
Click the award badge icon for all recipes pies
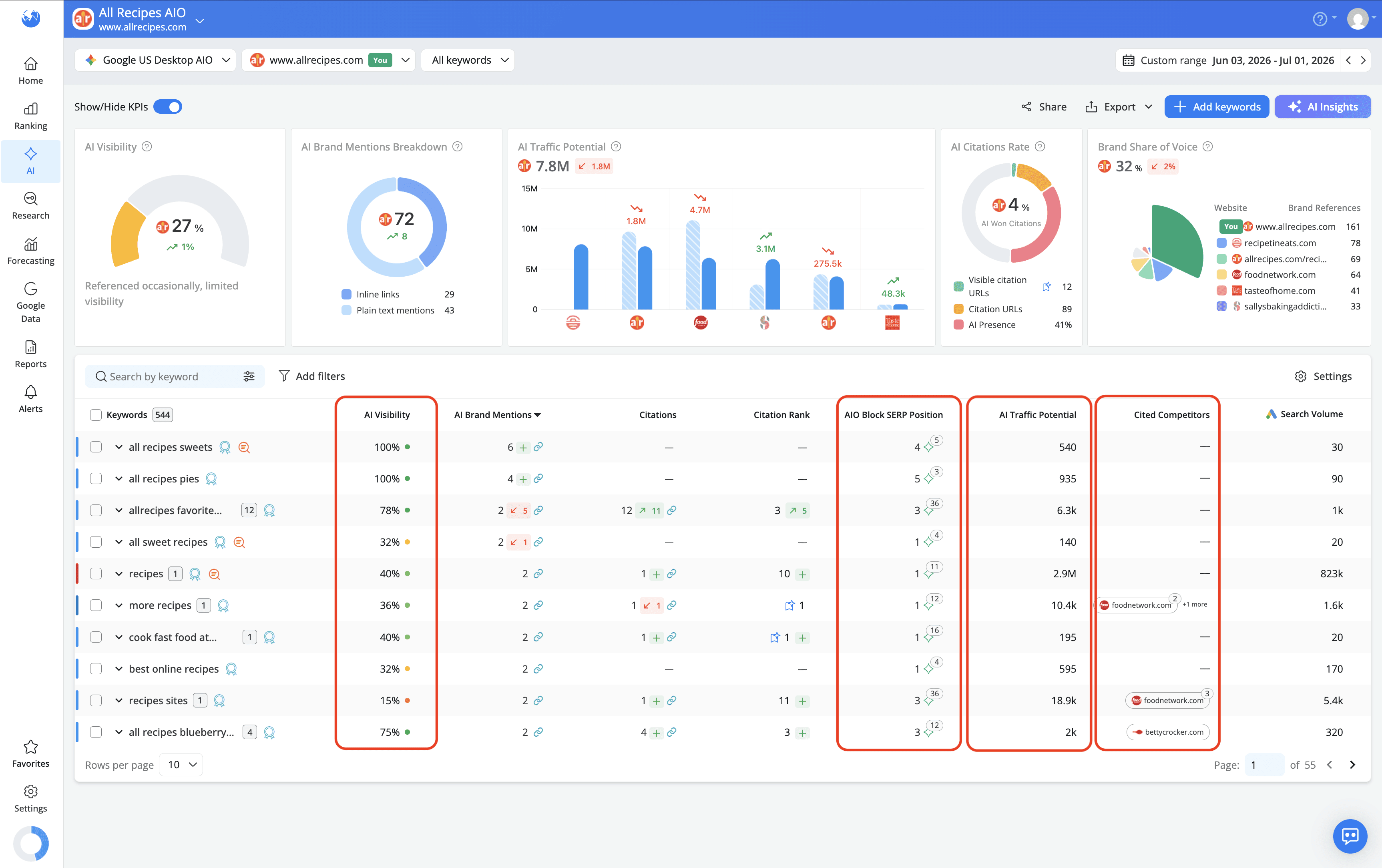[211, 479]
